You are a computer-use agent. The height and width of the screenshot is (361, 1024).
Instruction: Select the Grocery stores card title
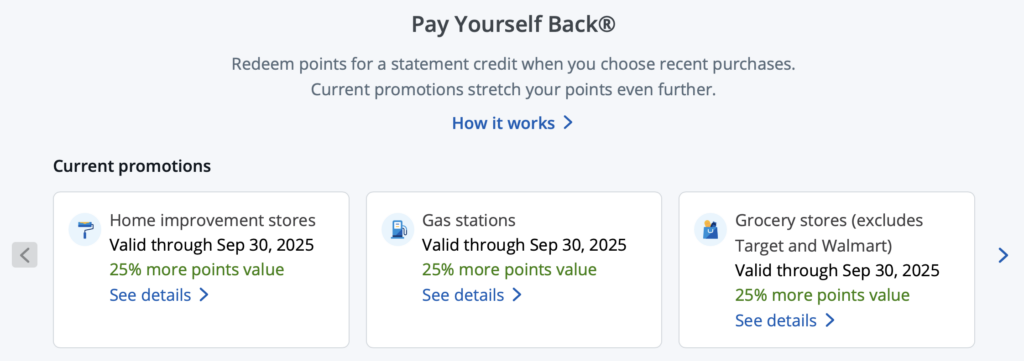829,233
